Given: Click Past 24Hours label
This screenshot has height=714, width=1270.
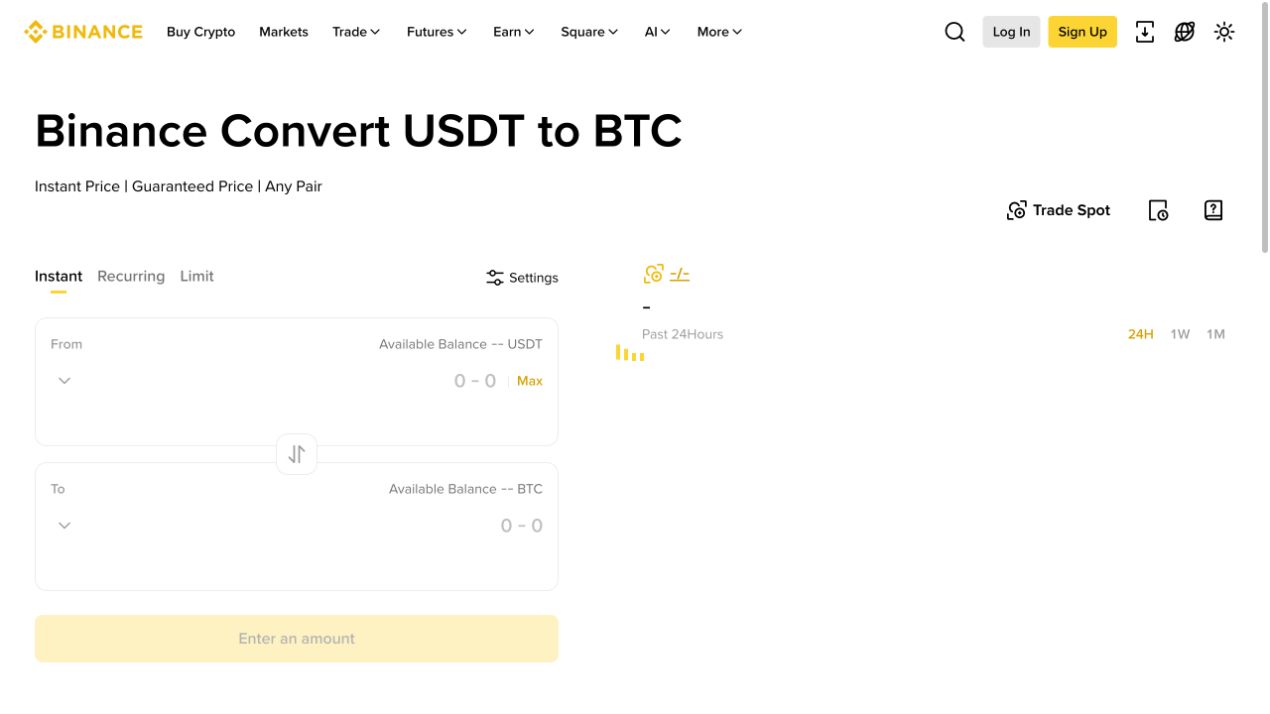Looking at the screenshot, I should click(683, 334).
